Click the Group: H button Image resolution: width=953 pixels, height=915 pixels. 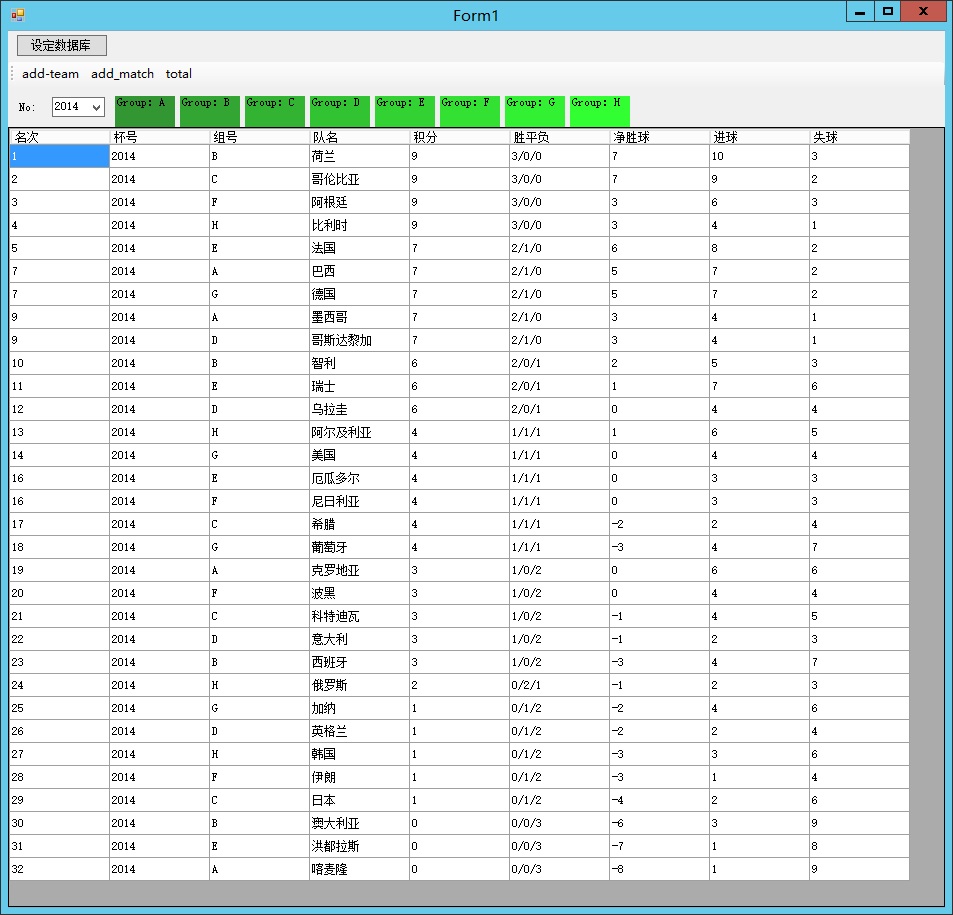(x=600, y=111)
